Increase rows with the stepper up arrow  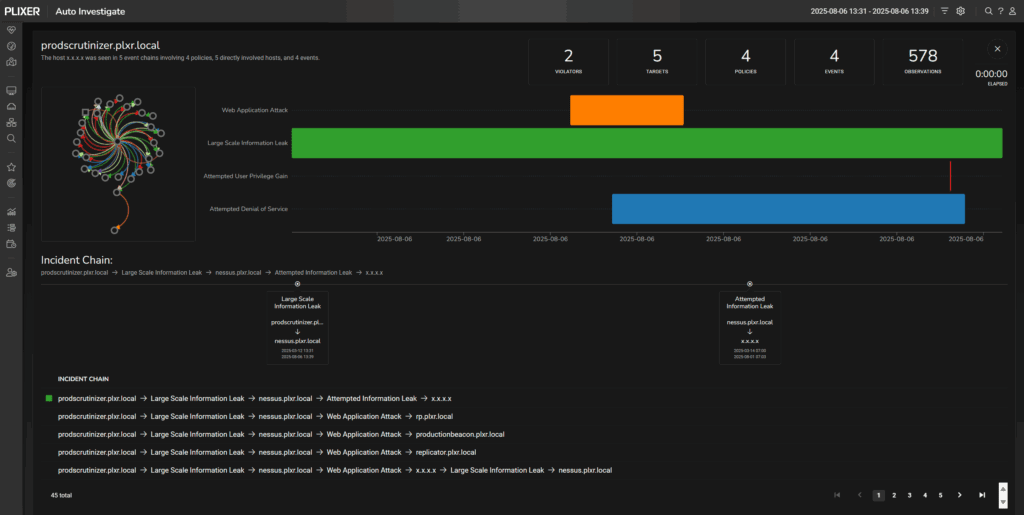(x=1004, y=488)
